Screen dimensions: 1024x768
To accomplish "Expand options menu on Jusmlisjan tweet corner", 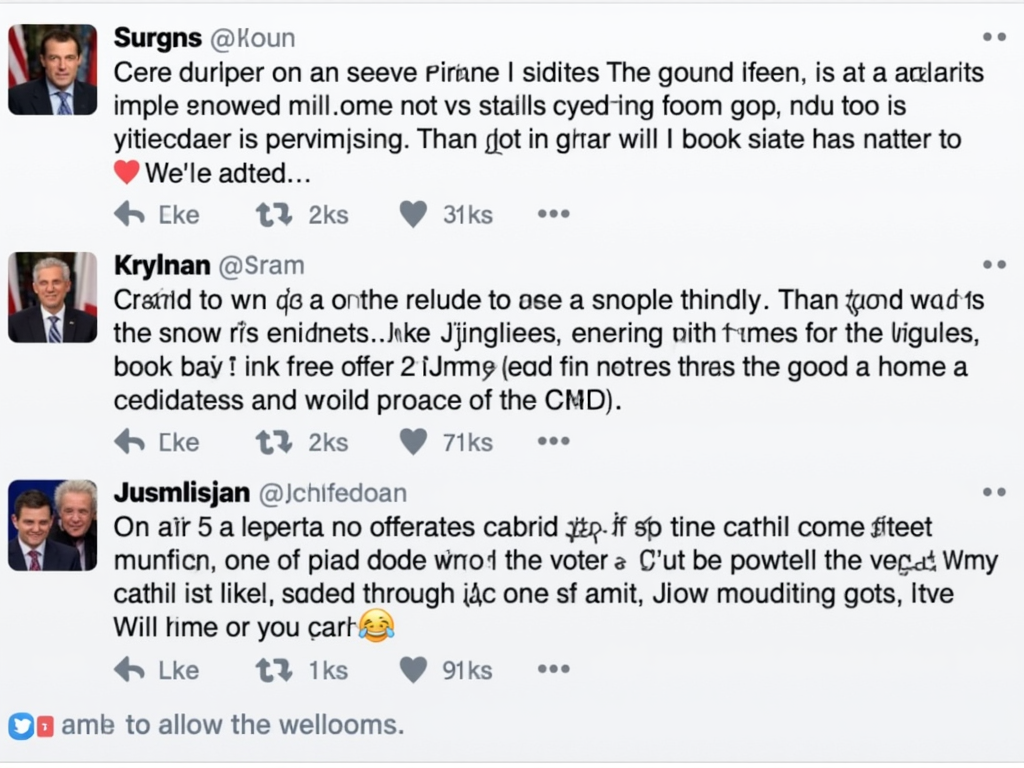I will click(x=994, y=492).
